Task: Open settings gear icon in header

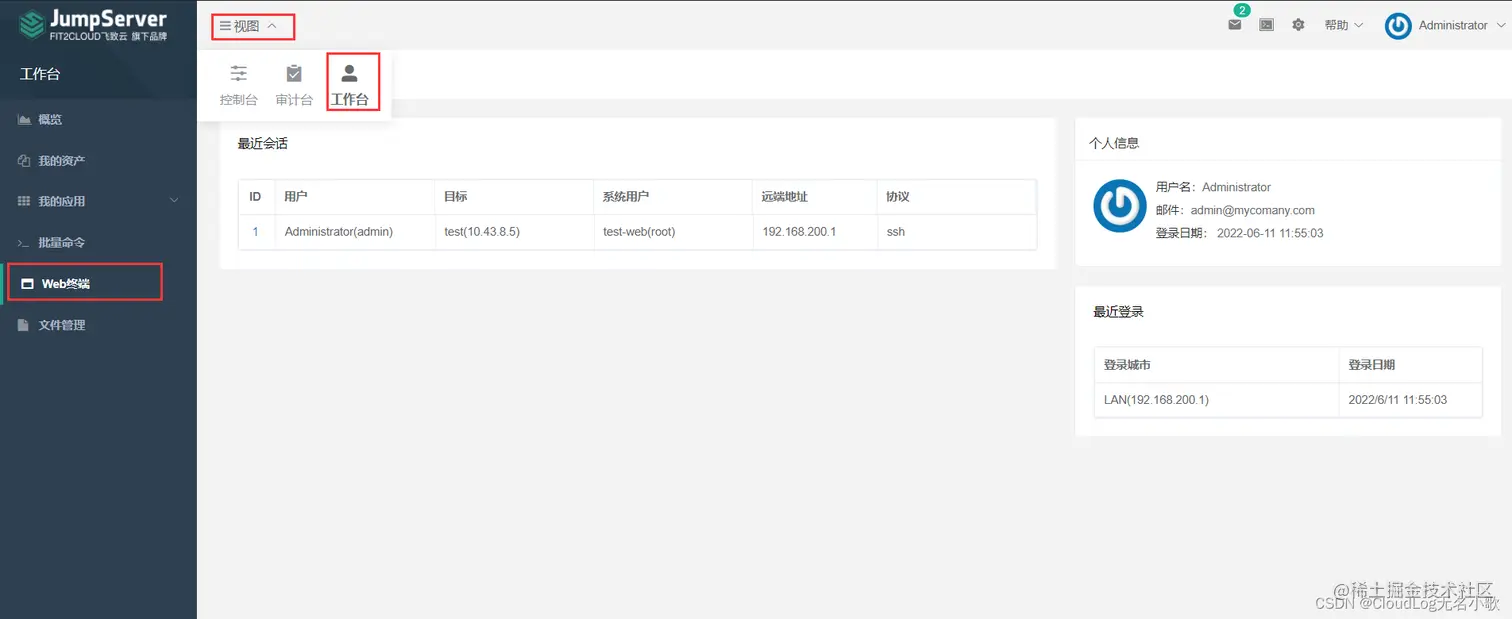Action: tap(1298, 25)
